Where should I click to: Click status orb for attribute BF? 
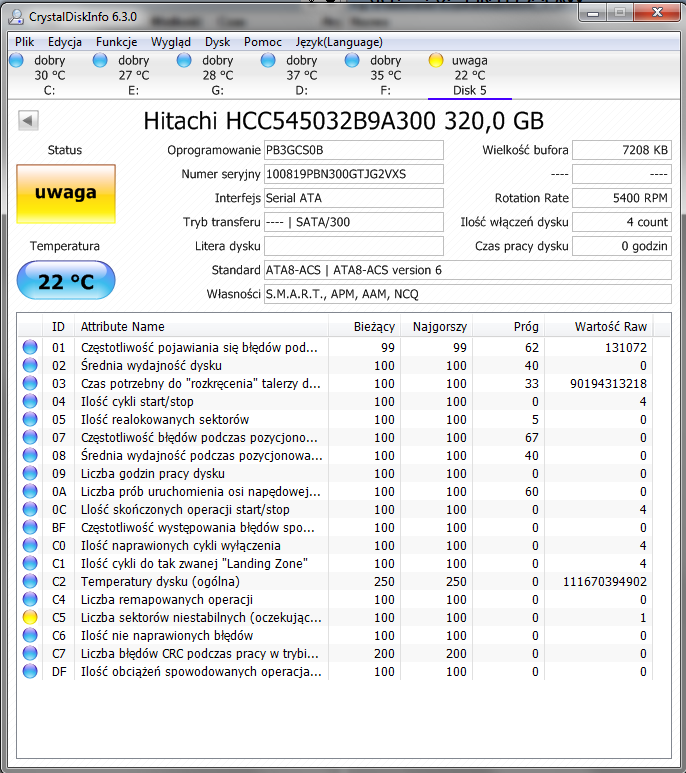click(30, 527)
